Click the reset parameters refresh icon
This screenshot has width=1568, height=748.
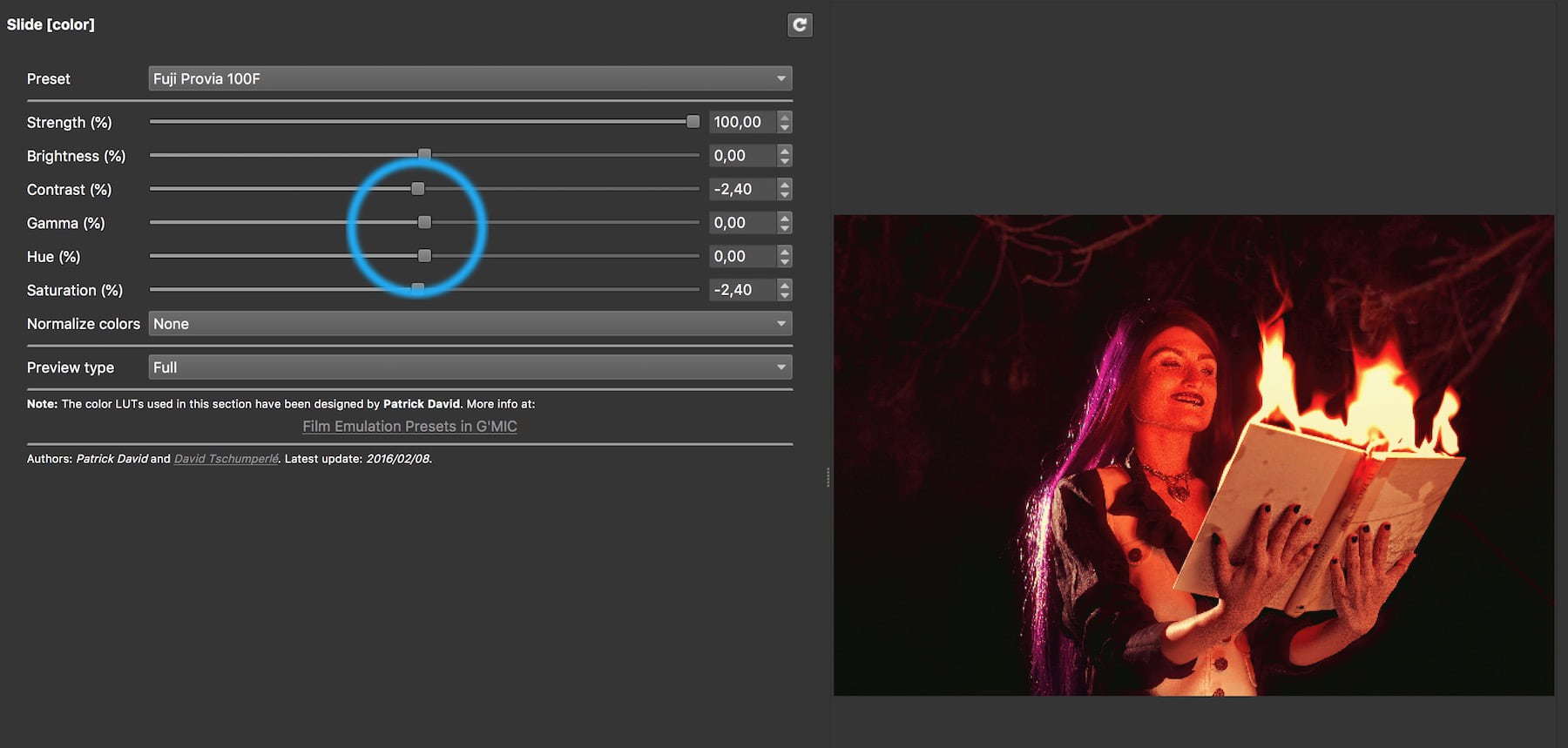click(x=799, y=25)
